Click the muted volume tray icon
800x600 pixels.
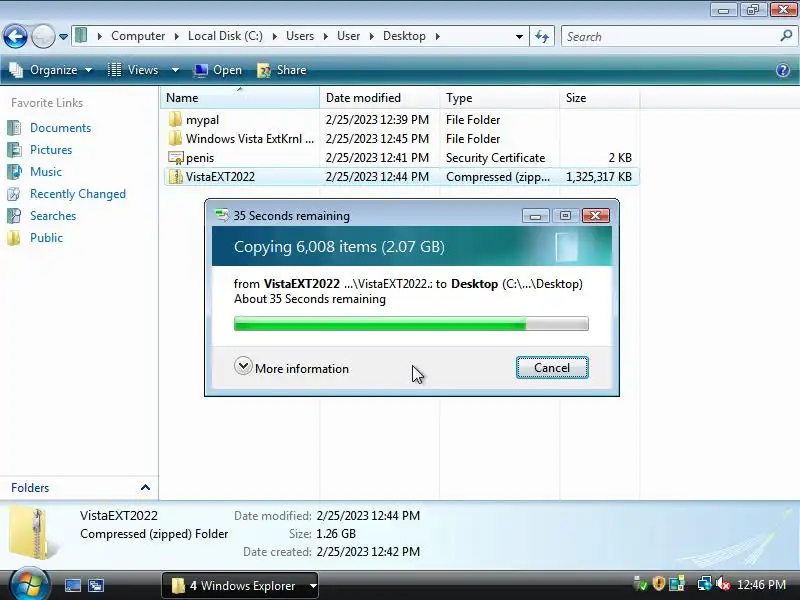(722, 584)
